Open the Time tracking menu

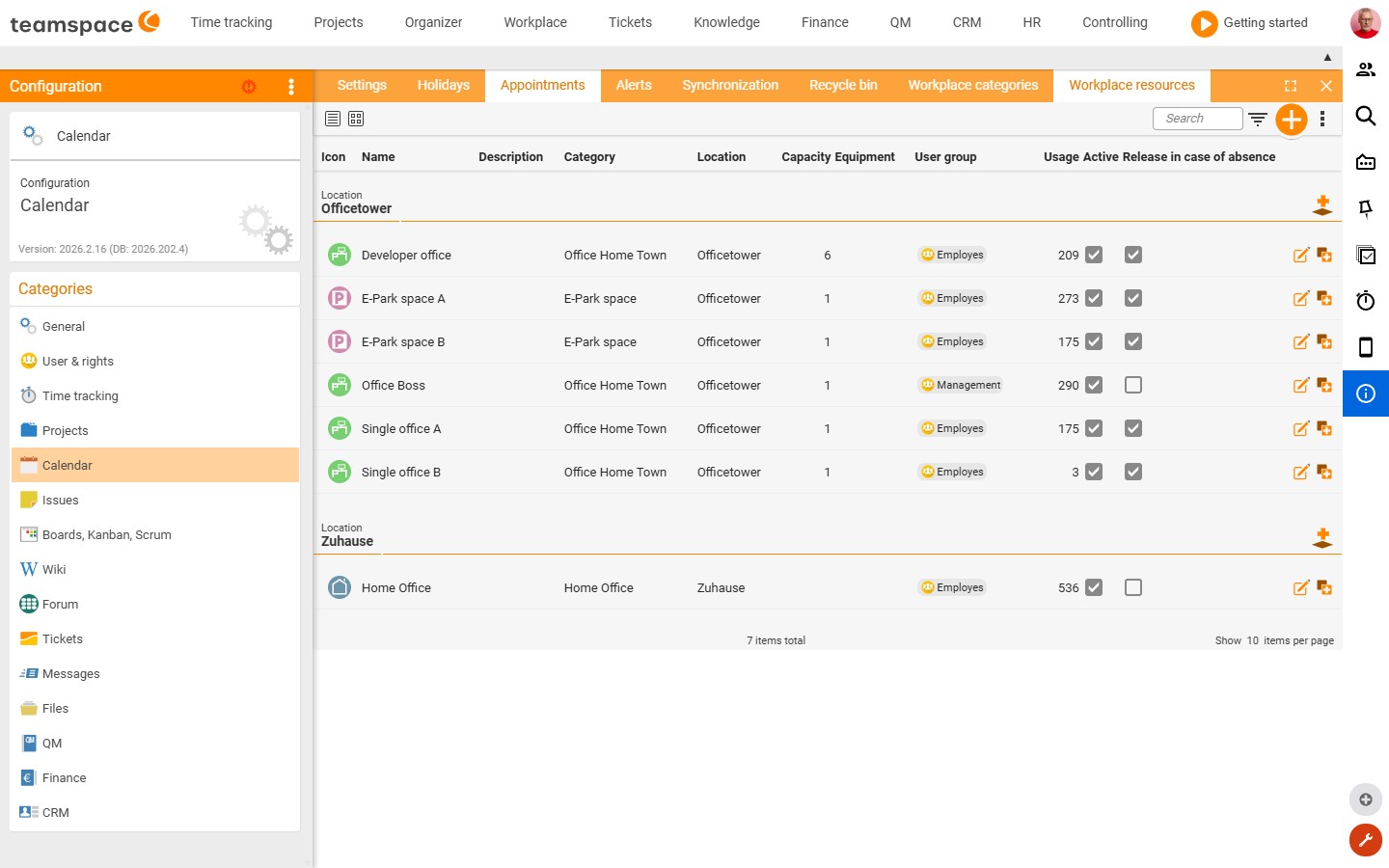coord(231,22)
